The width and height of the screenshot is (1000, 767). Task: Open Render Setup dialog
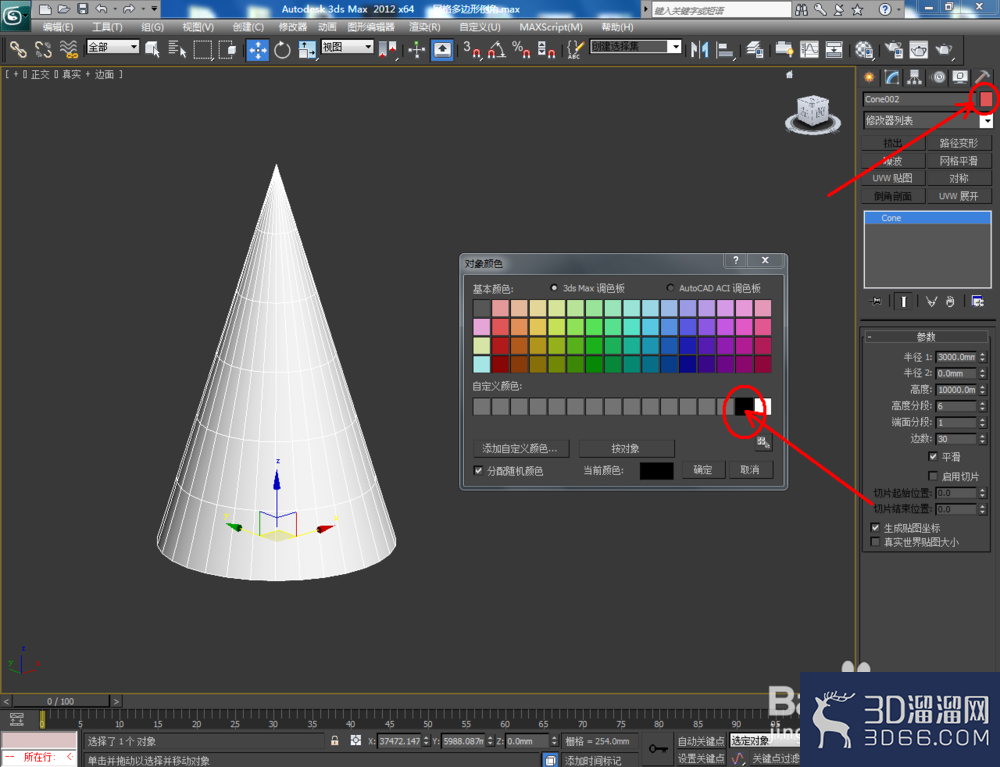tap(894, 49)
